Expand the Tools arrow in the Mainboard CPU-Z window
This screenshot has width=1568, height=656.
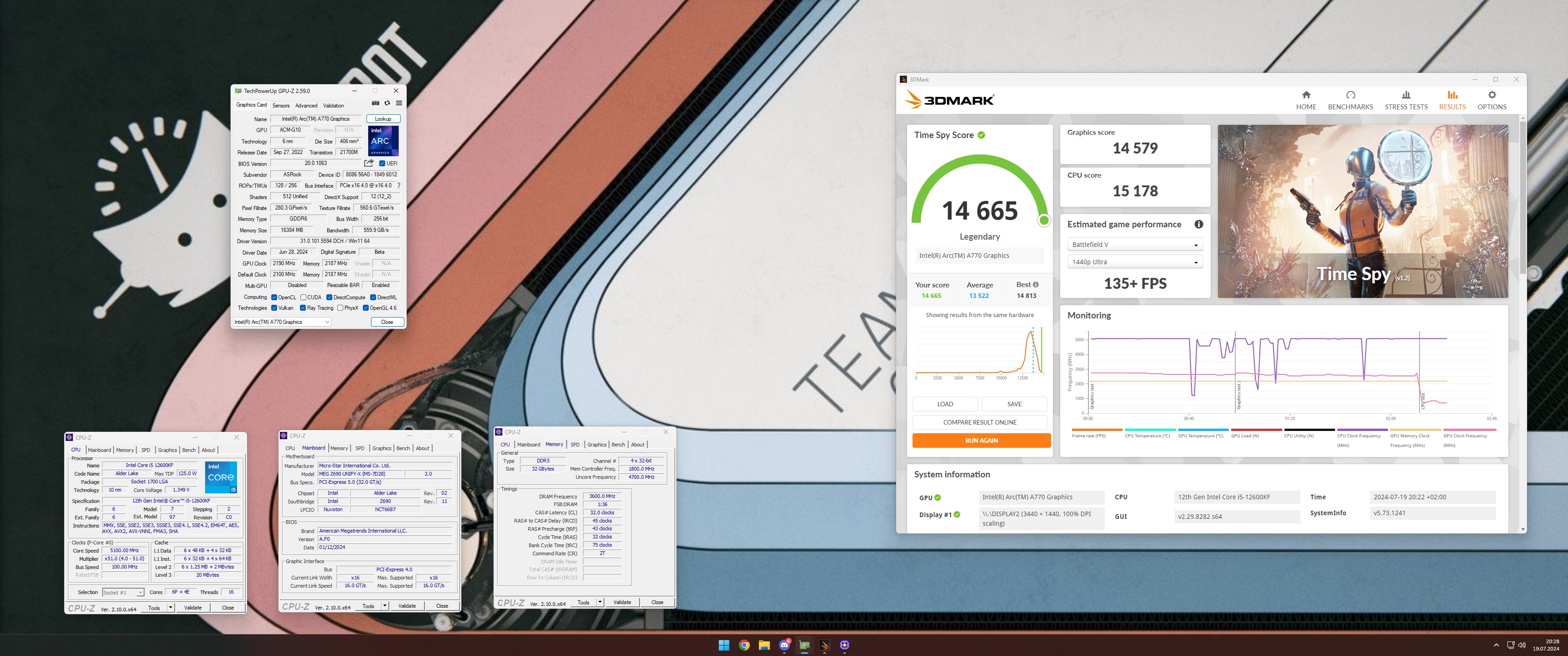pyautogui.click(x=385, y=606)
